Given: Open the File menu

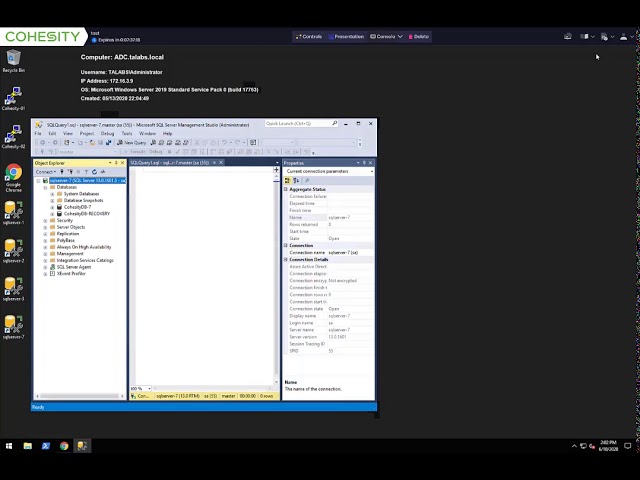Looking at the screenshot, I should [x=38, y=133].
